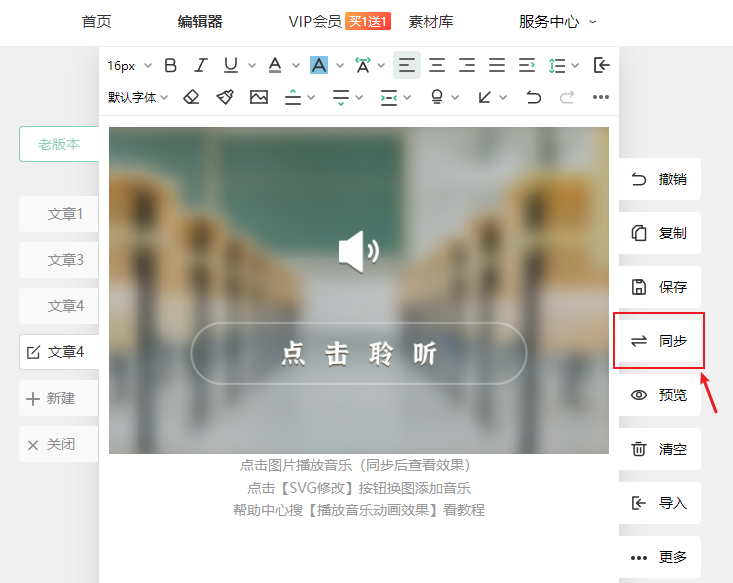
Task: Click the 关闭 close button
Action: point(59,444)
